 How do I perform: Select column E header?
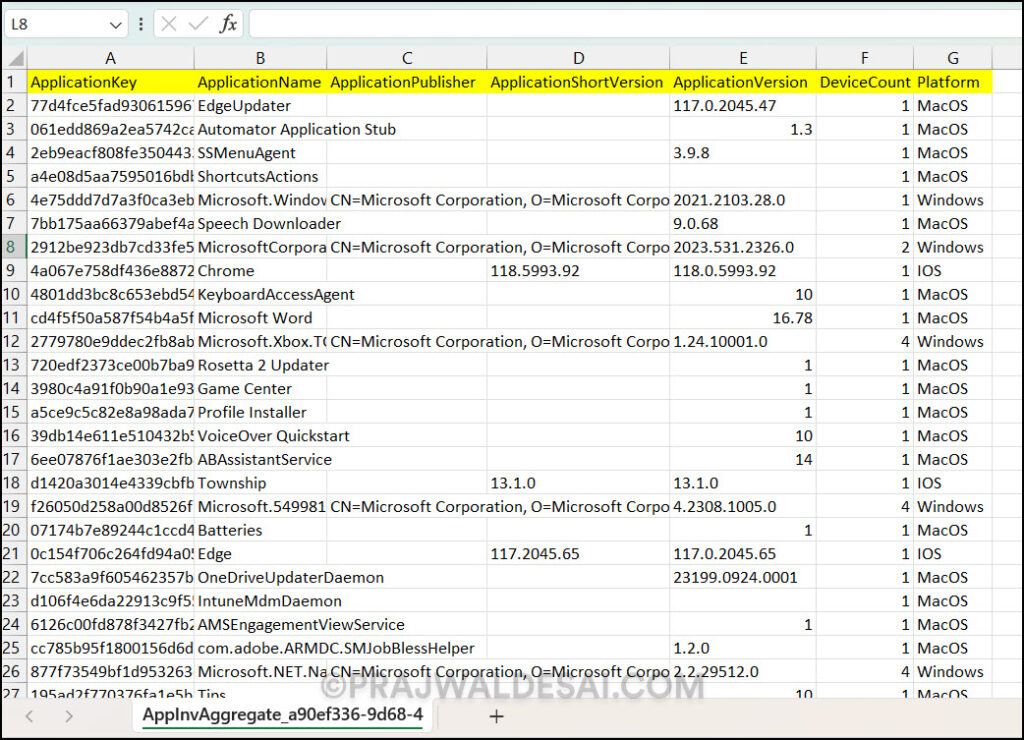coord(743,58)
